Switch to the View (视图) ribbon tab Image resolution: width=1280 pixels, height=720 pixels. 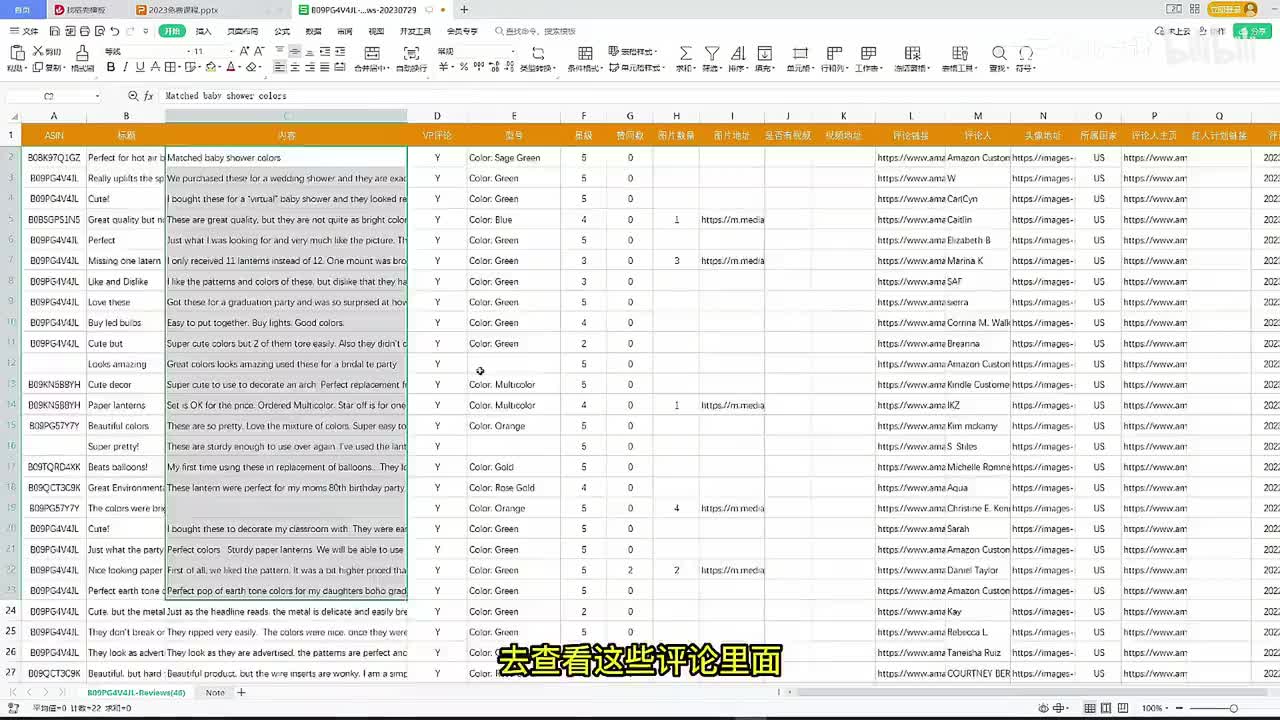point(374,31)
